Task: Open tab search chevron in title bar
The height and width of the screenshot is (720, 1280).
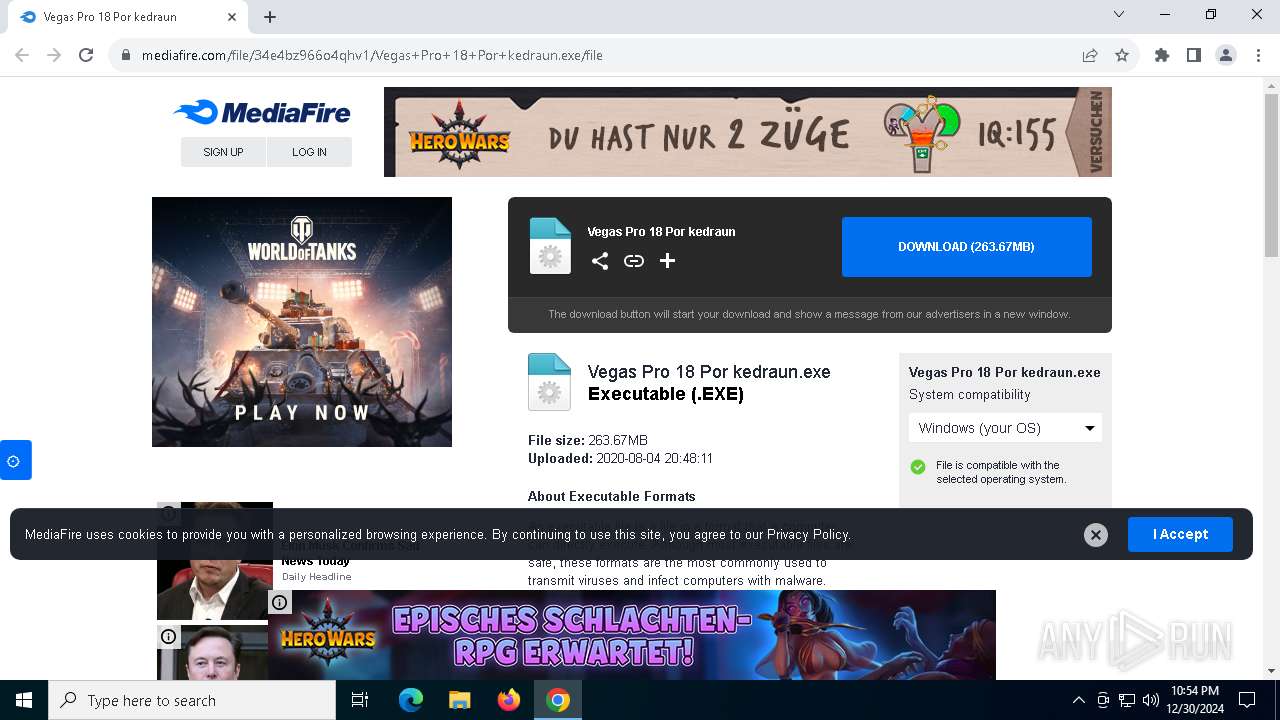Action: 1119,14
